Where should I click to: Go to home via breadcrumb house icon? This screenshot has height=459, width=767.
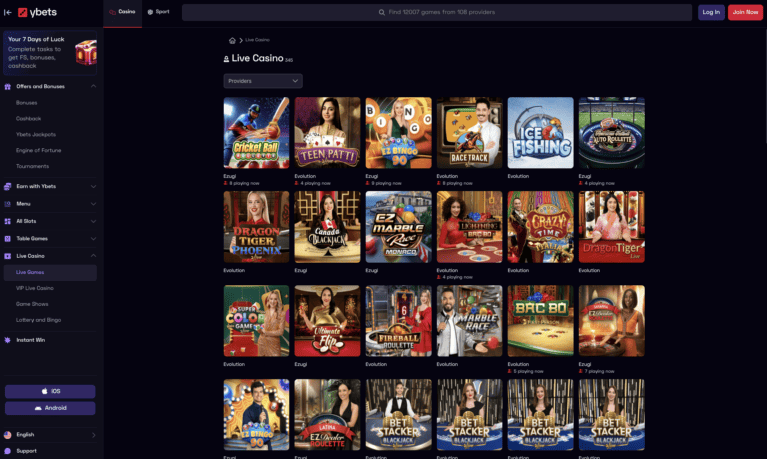point(232,40)
